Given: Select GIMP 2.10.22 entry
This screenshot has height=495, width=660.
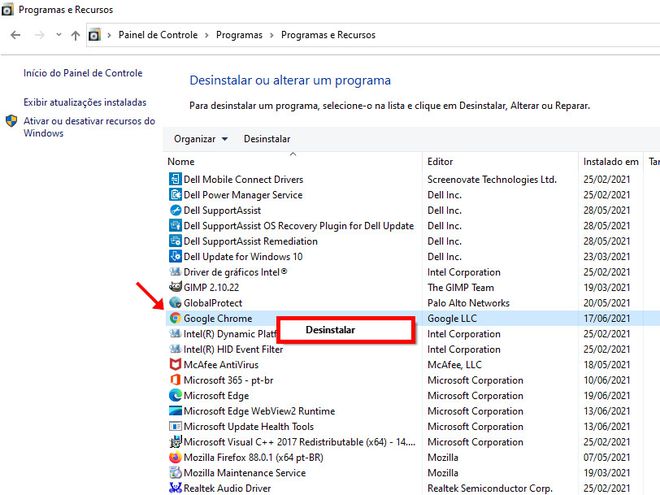Looking at the screenshot, I should [x=211, y=287].
